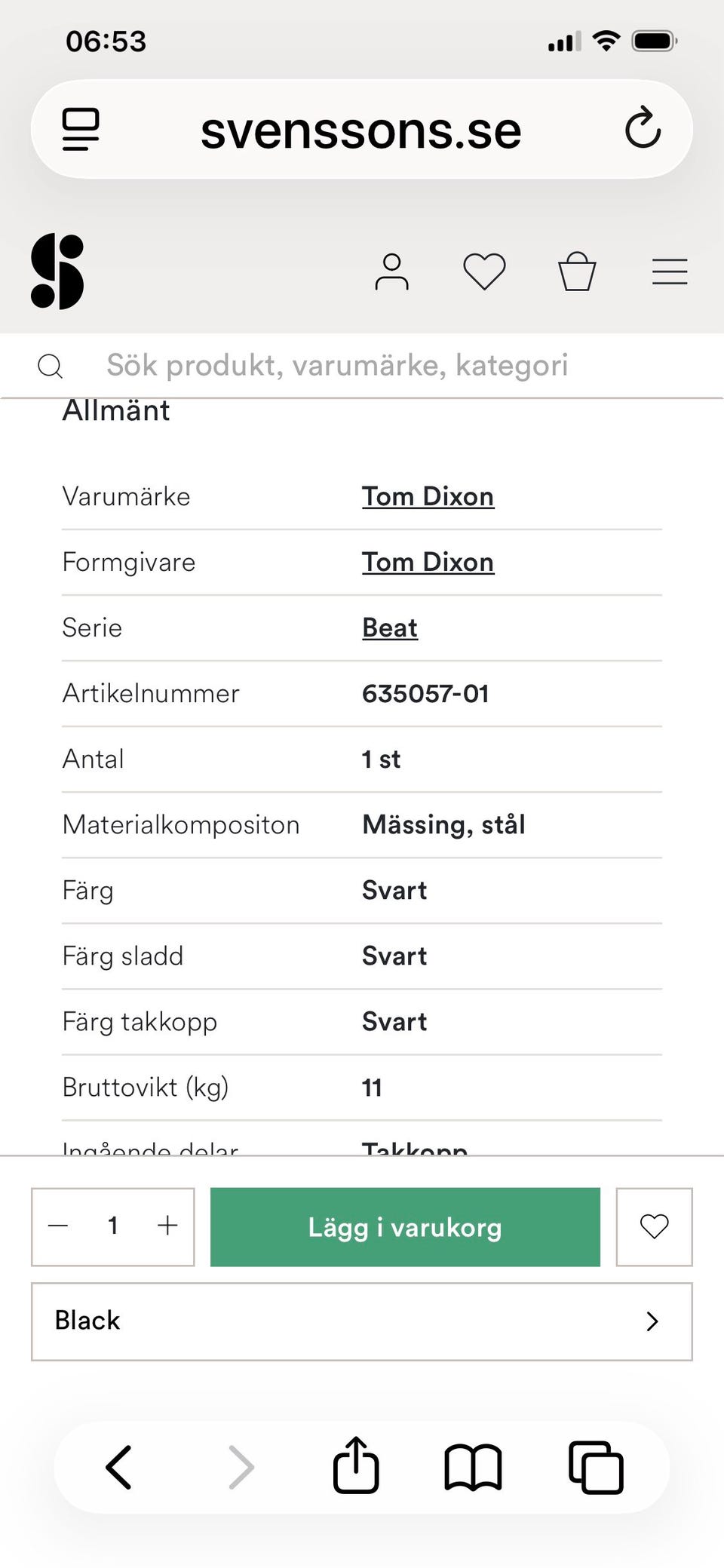724x1568 pixels.
Task: Toggle favorite heart beside cart button
Action: coord(654,1226)
